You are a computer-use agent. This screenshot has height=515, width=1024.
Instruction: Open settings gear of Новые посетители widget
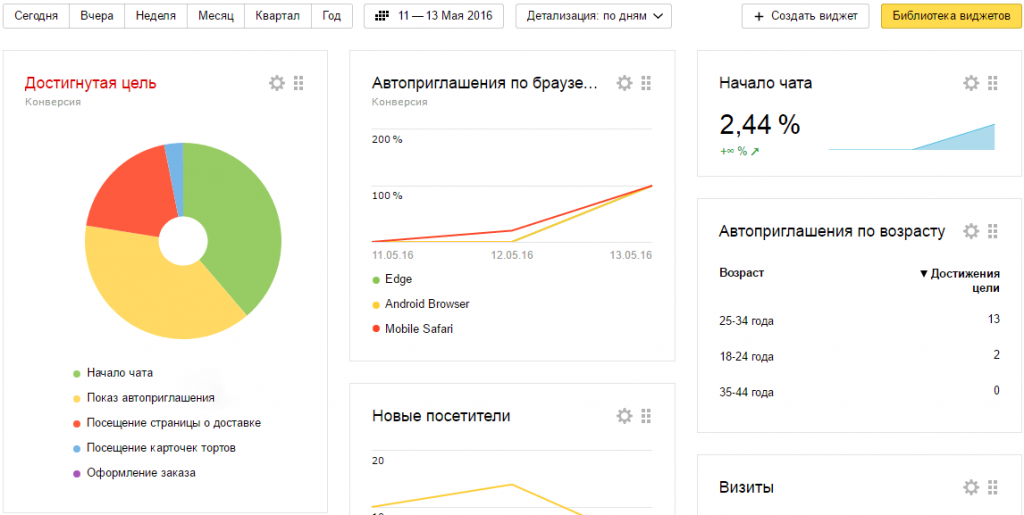coord(624,415)
